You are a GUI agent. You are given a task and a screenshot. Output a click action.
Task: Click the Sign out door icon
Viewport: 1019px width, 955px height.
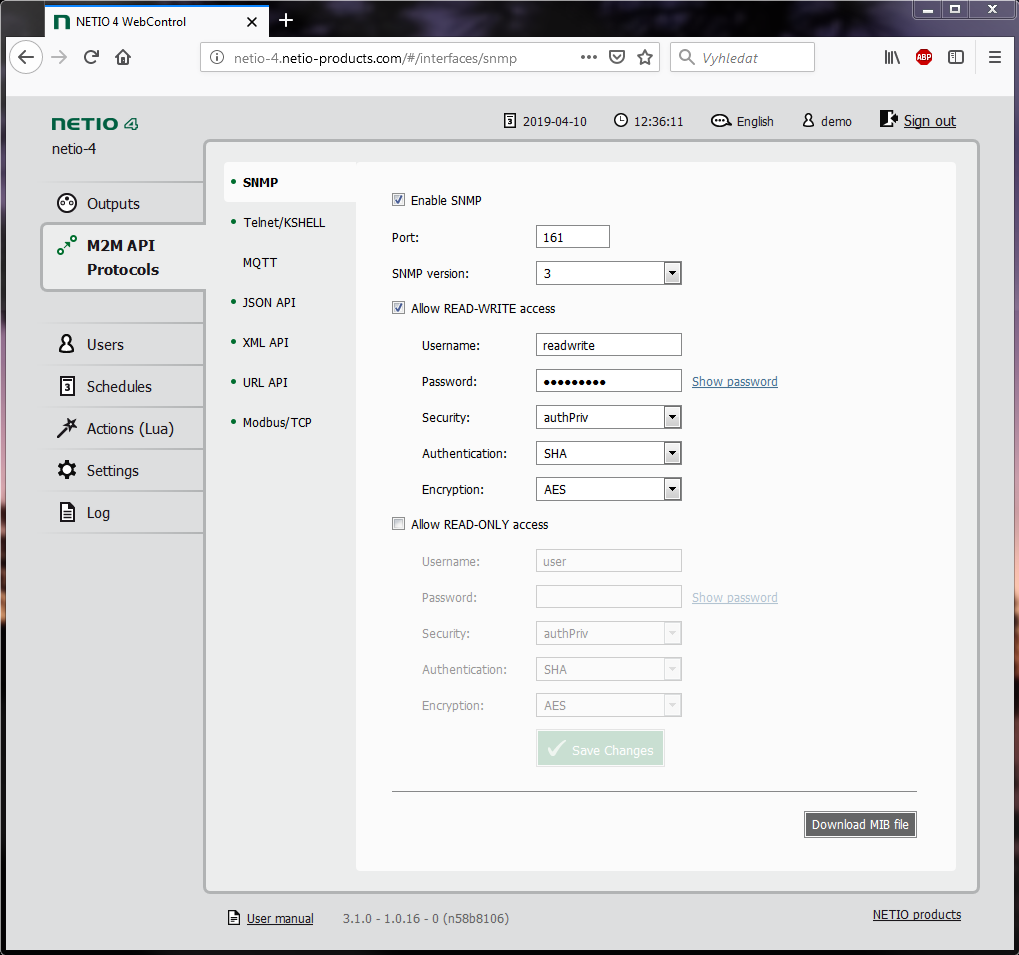(x=888, y=120)
